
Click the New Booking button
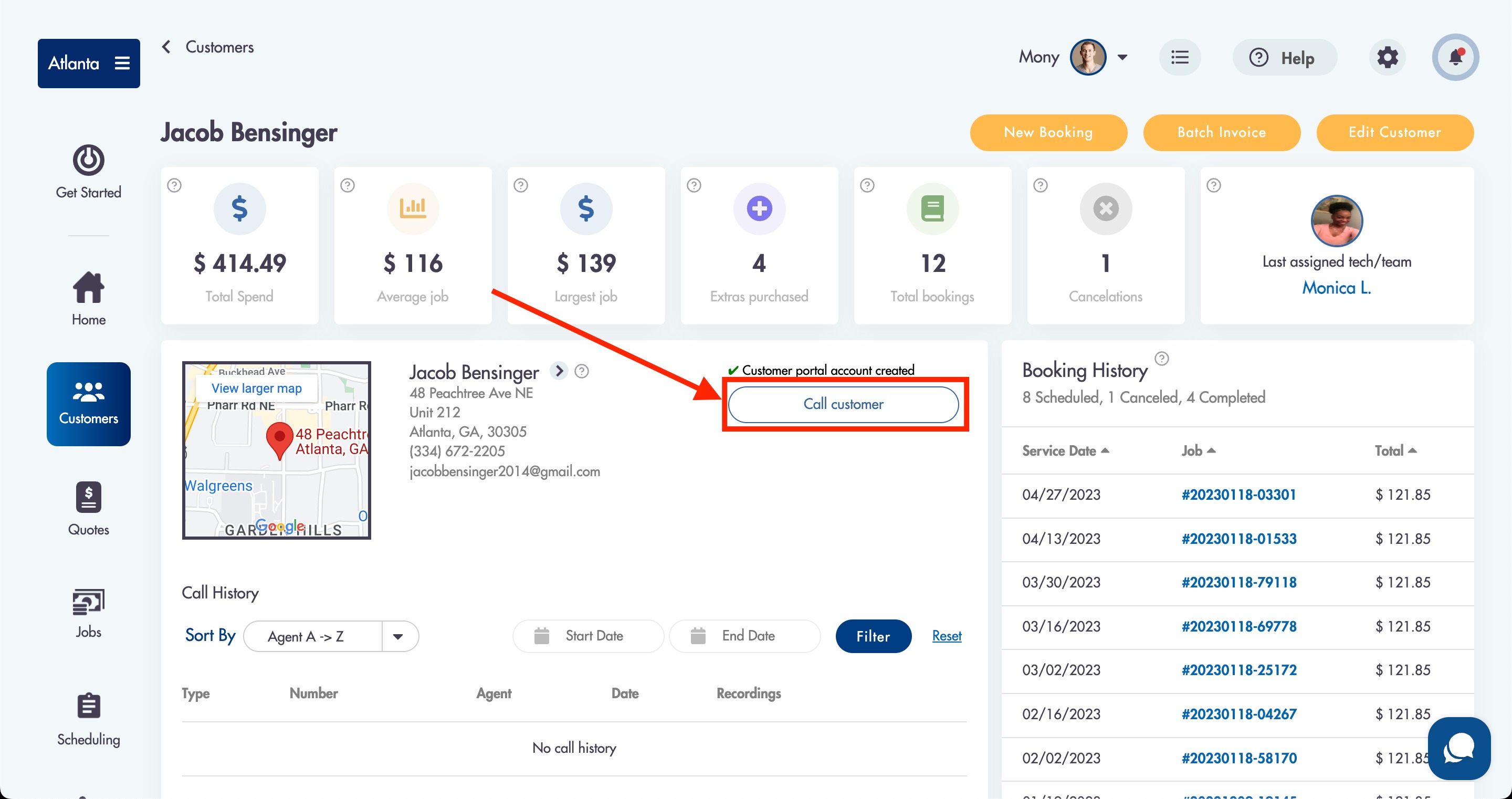[x=1048, y=133]
